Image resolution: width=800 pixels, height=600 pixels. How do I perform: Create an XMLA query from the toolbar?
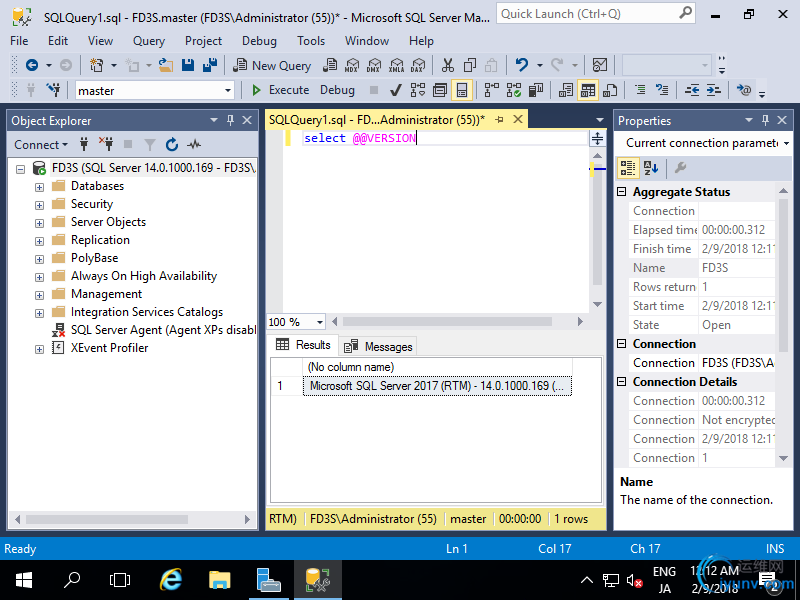(396, 65)
